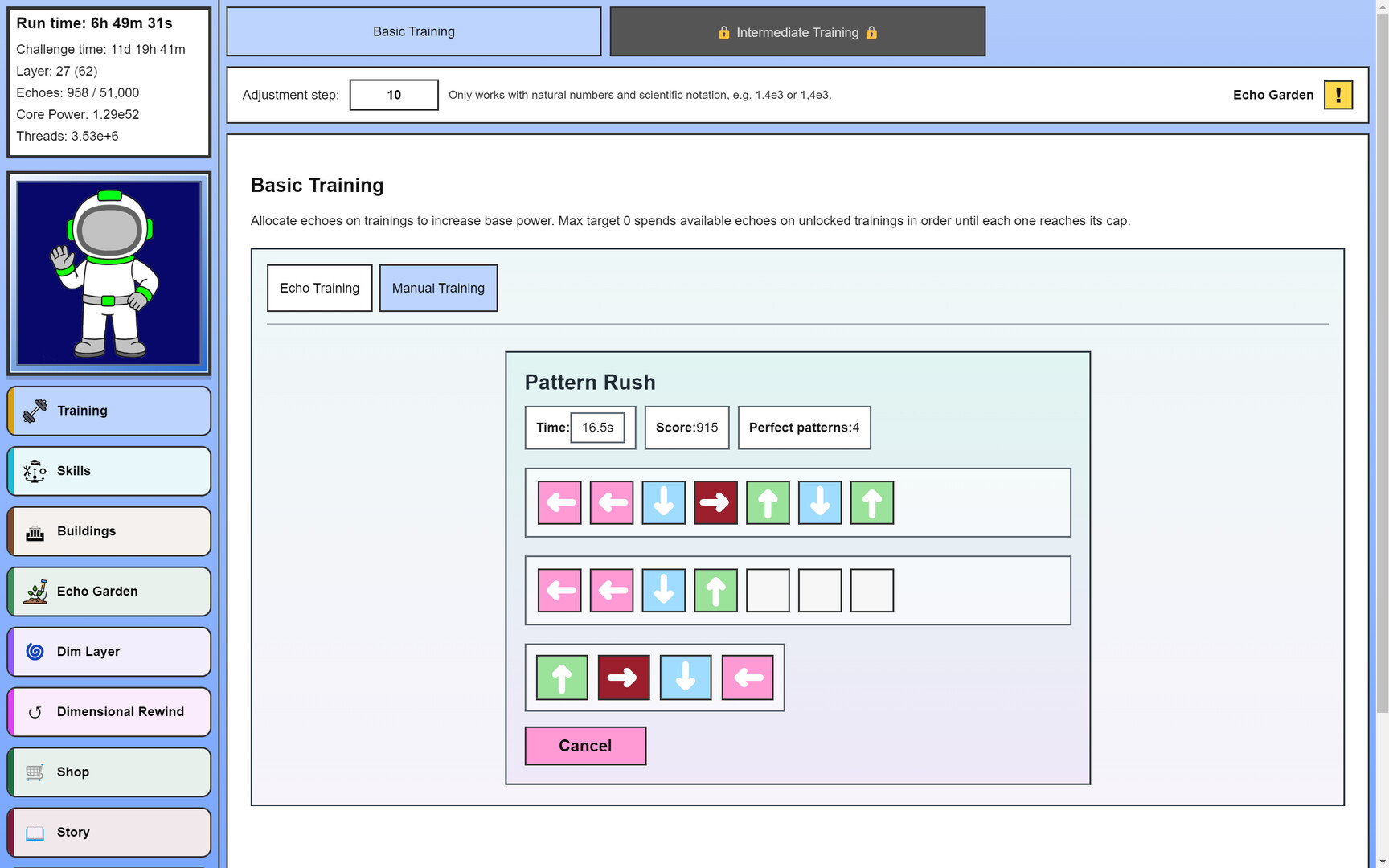Click the Threads: 3.53e+6 stat
Viewport: 1389px width, 868px height.
click(x=68, y=136)
